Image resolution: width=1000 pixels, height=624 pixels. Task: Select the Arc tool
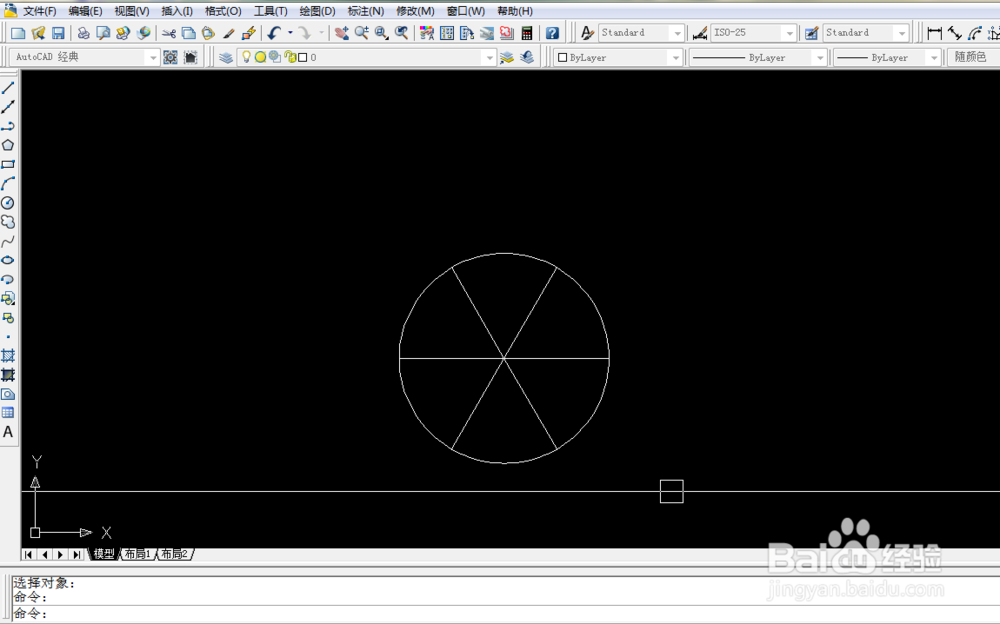(x=8, y=183)
